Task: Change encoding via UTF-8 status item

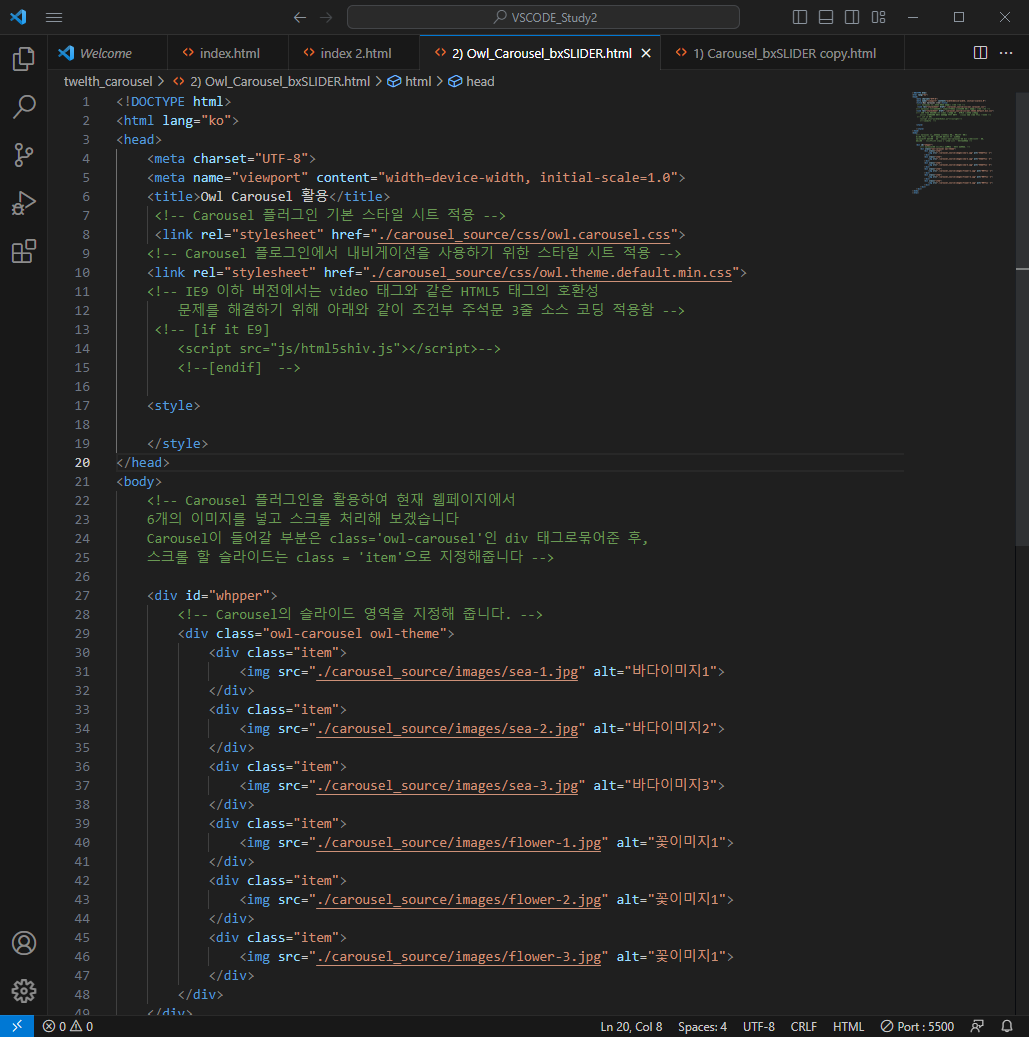Action: 759,1026
